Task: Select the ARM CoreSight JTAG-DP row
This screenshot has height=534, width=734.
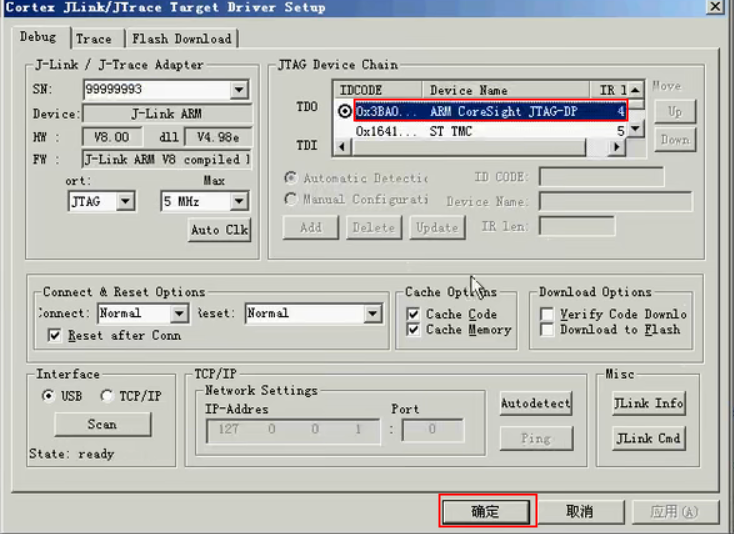Action: (490, 111)
